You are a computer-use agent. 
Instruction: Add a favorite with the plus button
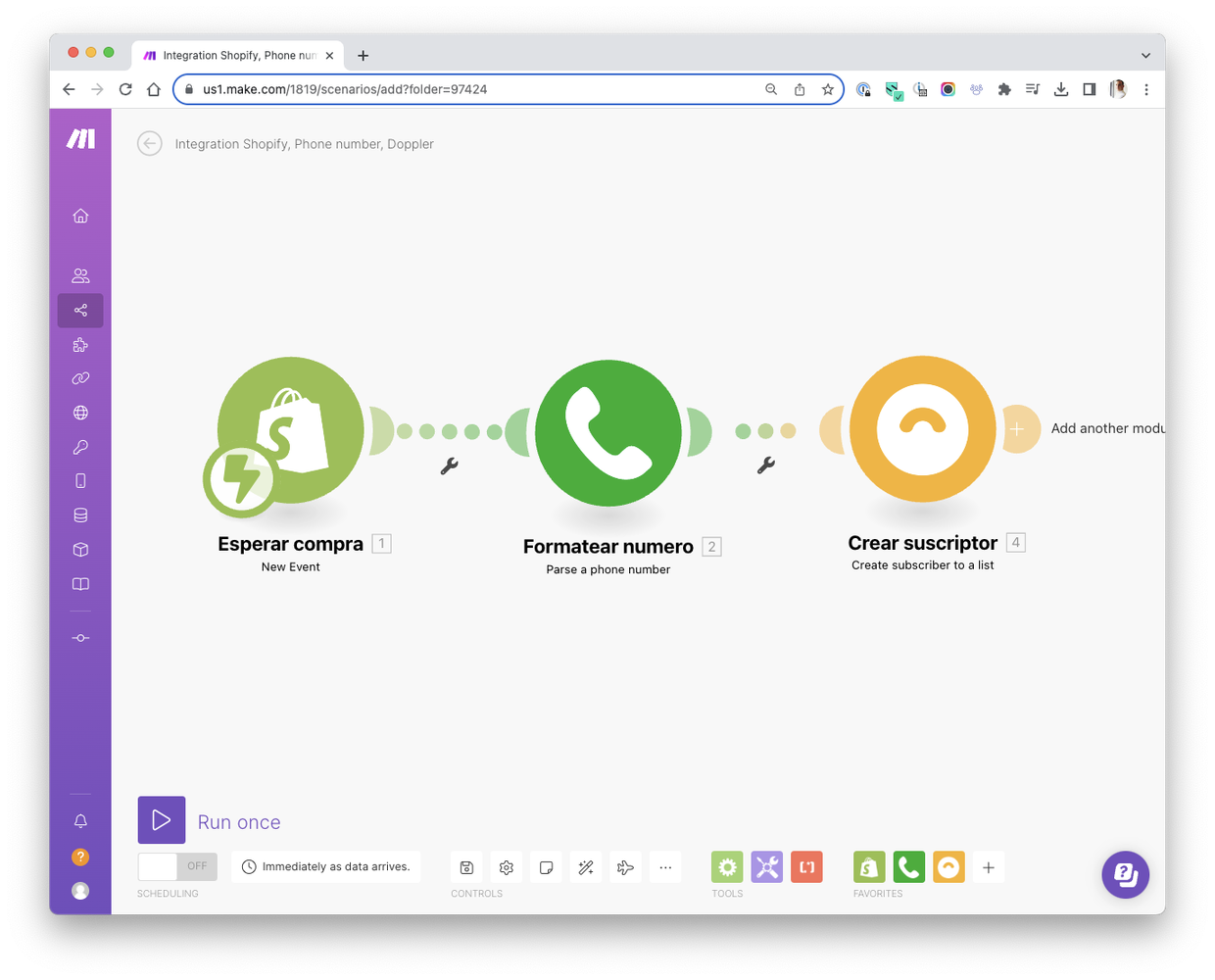pyautogui.click(x=989, y=867)
